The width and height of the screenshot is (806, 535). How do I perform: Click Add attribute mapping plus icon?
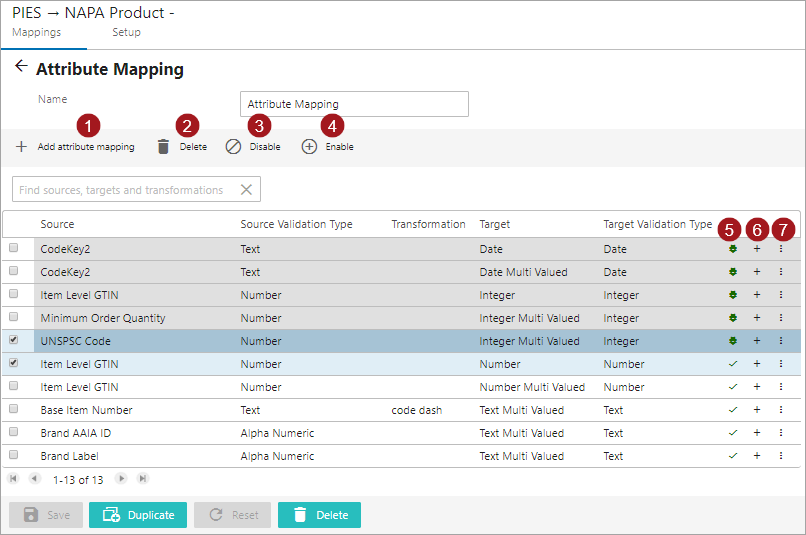21,146
